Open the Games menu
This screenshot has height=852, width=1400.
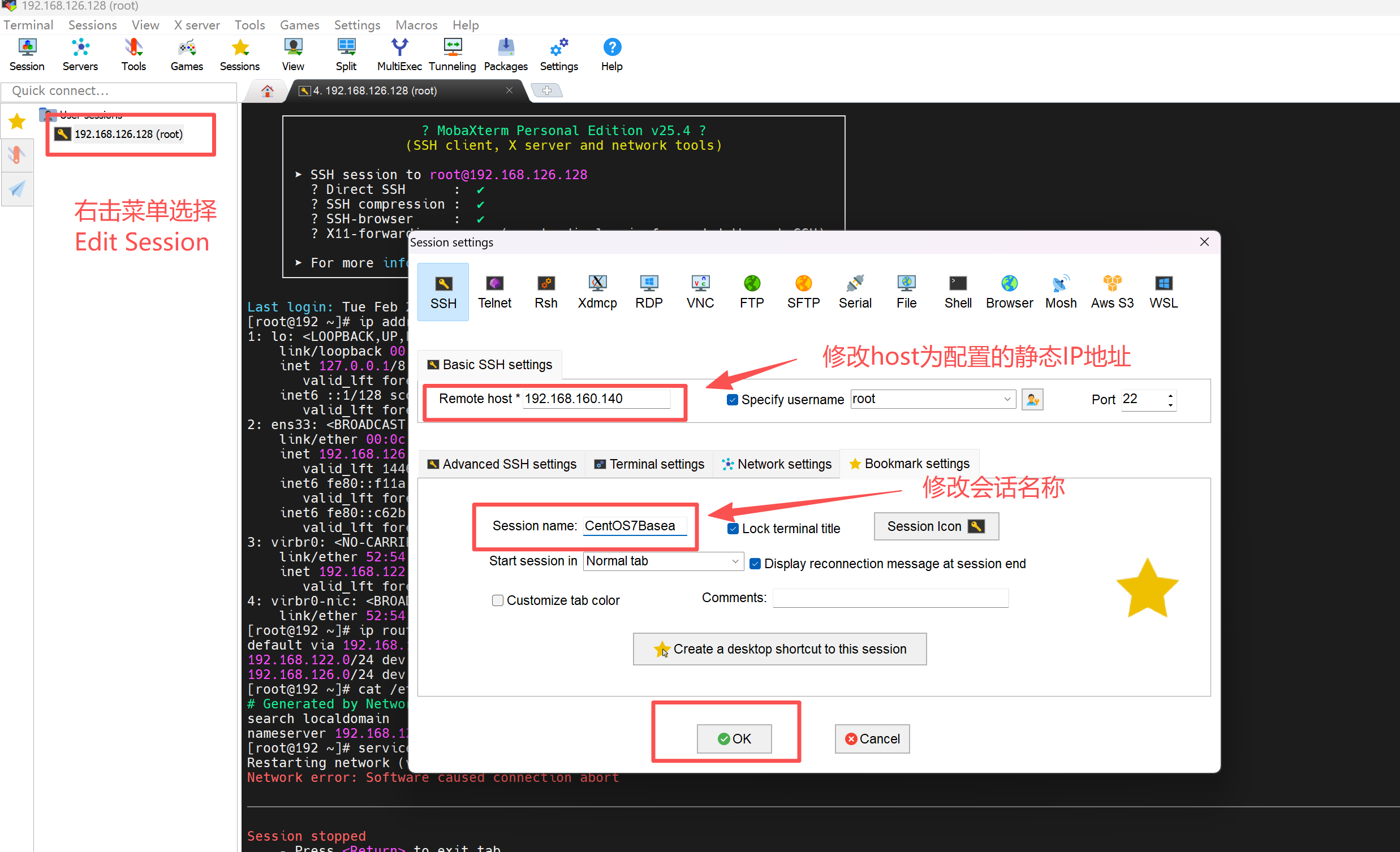[299, 25]
